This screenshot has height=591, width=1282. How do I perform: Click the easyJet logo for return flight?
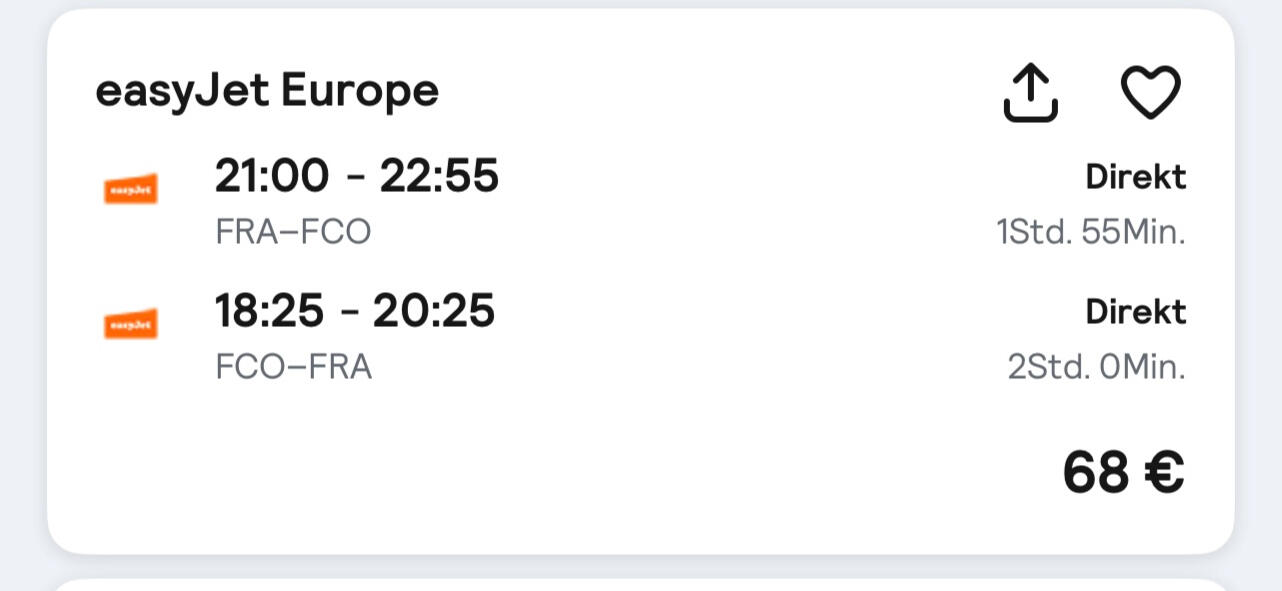click(x=130, y=324)
